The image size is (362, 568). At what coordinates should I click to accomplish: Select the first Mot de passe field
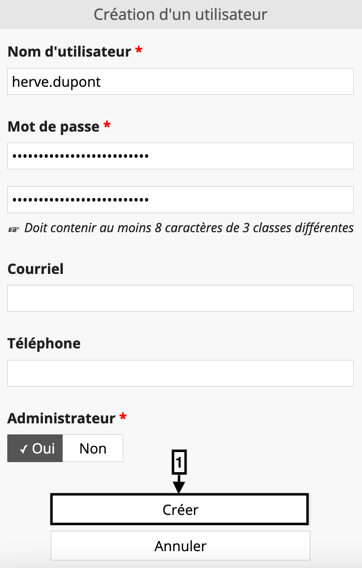tap(180, 156)
